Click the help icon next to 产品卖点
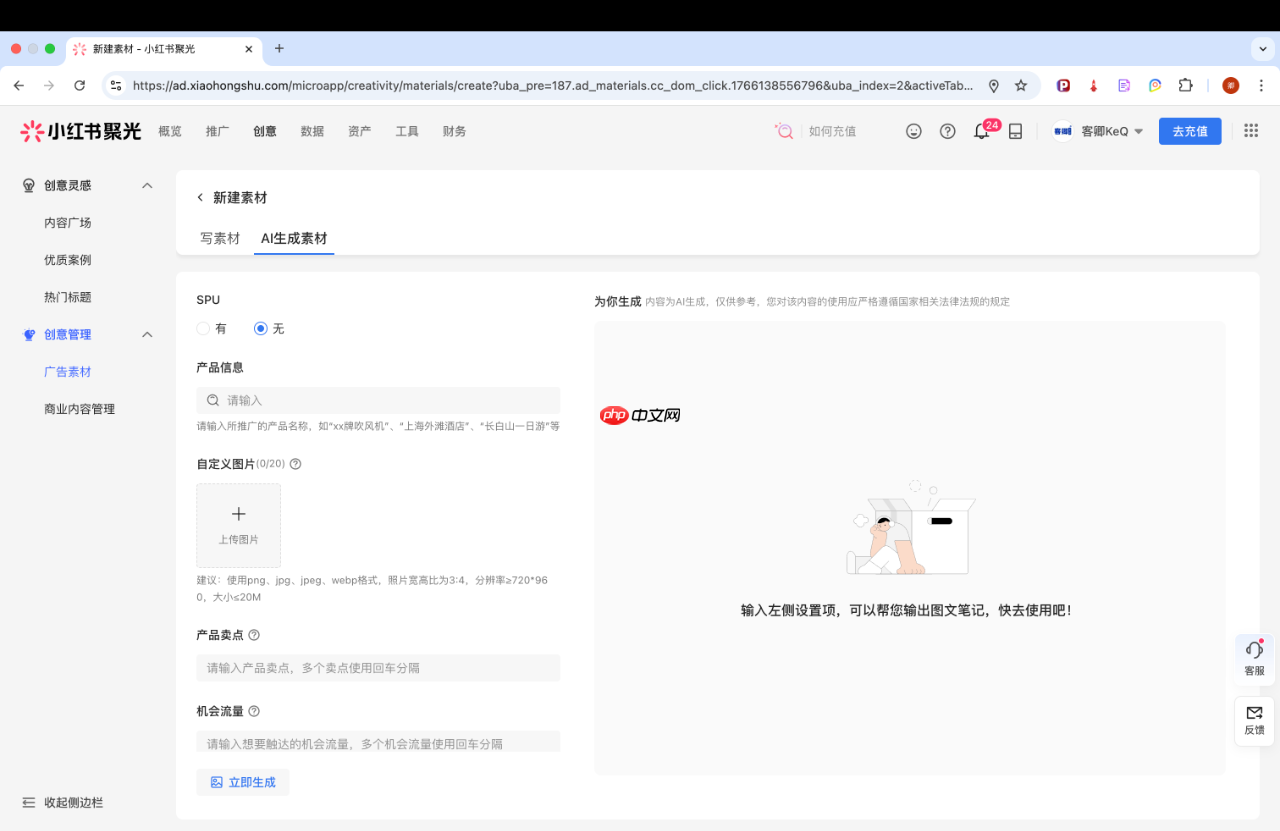Viewport: 1280px width, 831px height. click(254, 635)
